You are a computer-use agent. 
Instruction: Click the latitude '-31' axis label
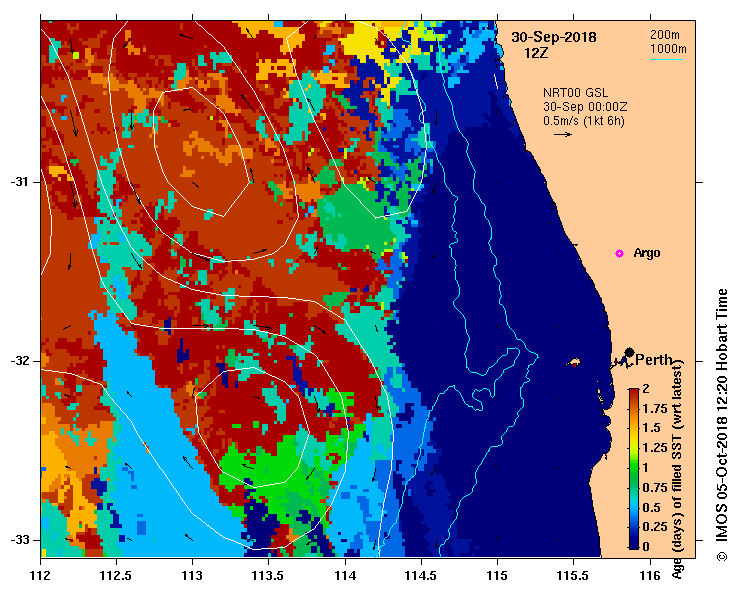click(x=19, y=182)
